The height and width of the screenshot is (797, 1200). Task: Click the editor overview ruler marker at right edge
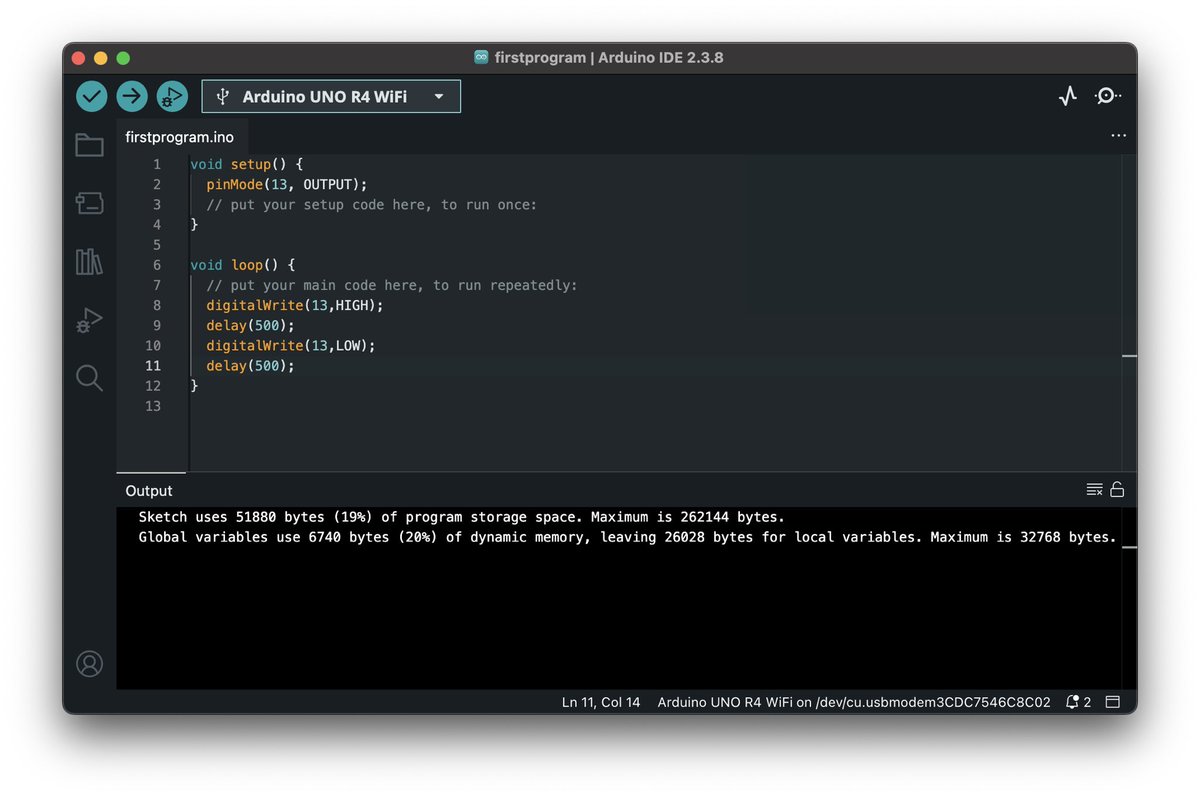click(x=1129, y=356)
